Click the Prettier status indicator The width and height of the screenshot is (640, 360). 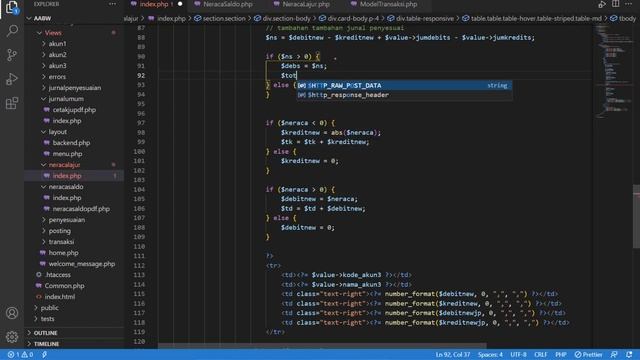[588, 355]
